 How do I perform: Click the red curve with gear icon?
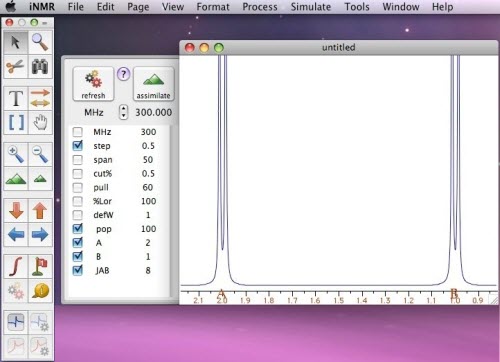coord(40,347)
